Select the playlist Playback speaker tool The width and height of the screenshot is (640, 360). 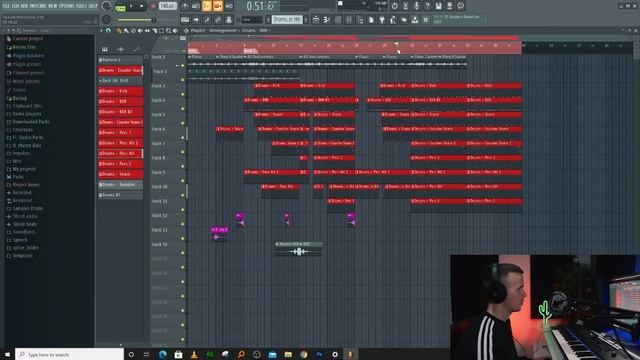click(175, 31)
